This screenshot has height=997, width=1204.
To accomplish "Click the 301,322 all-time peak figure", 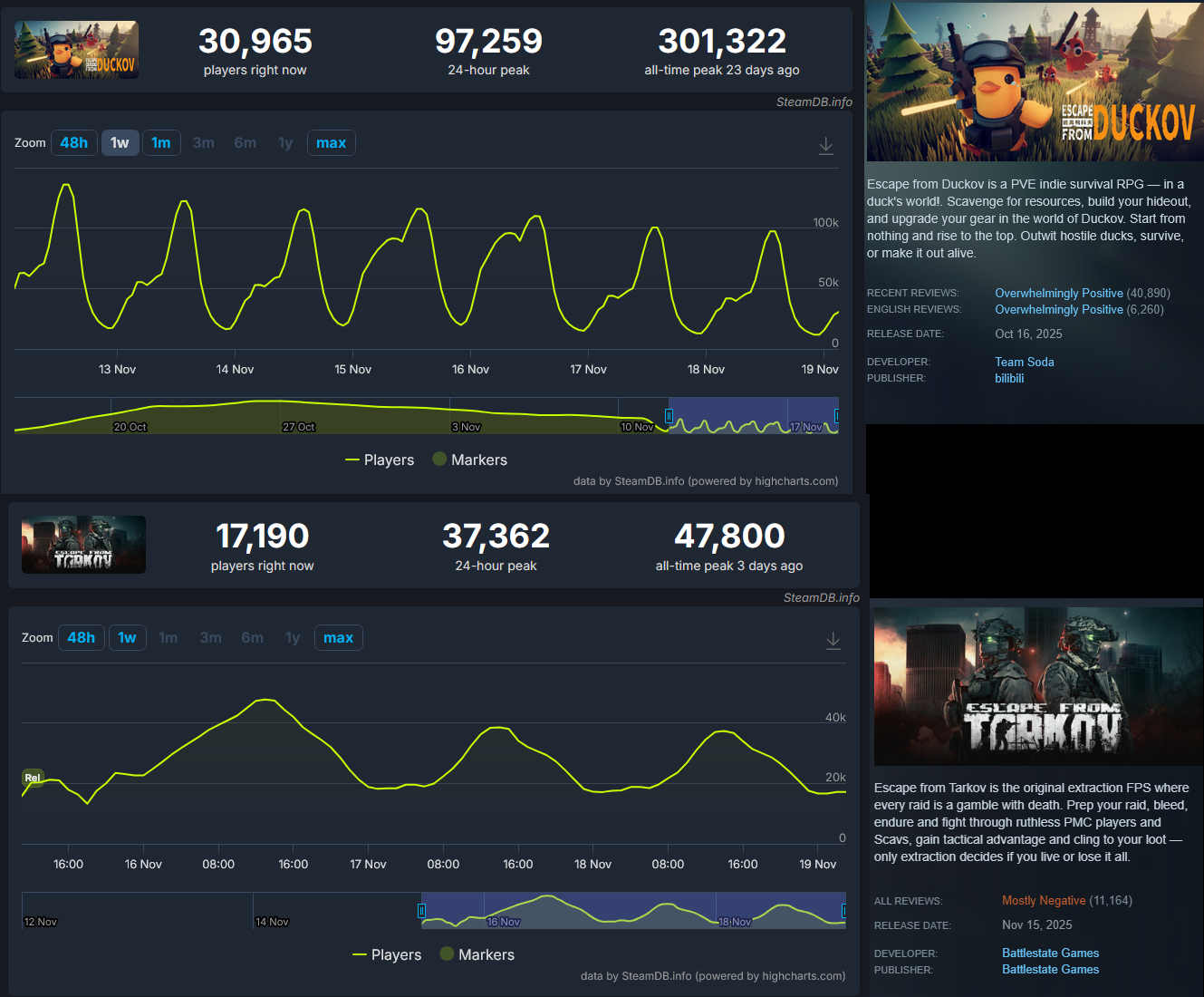I will click(722, 41).
